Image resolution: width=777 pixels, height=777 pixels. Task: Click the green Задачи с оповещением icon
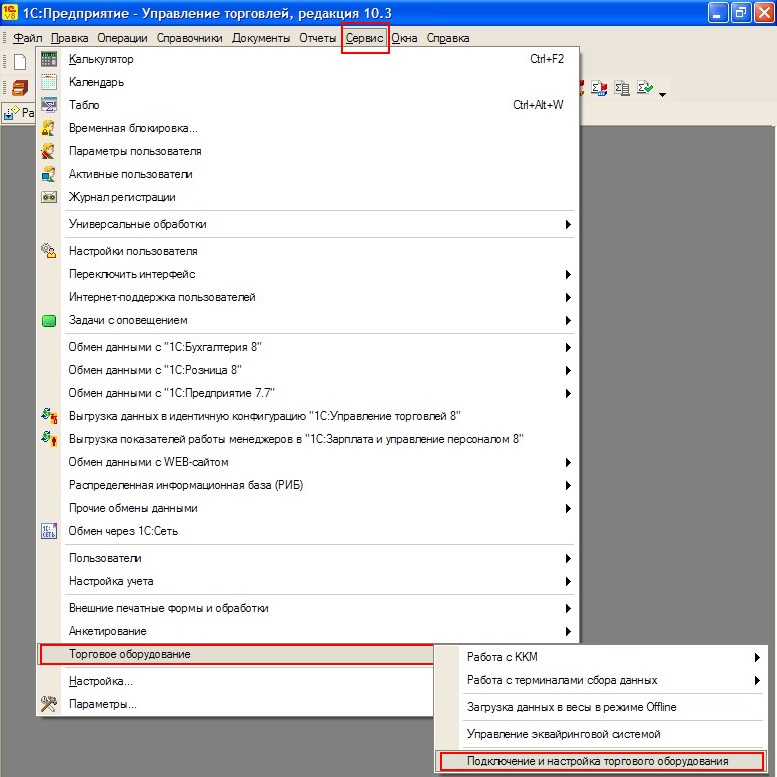pyautogui.click(x=49, y=321)
